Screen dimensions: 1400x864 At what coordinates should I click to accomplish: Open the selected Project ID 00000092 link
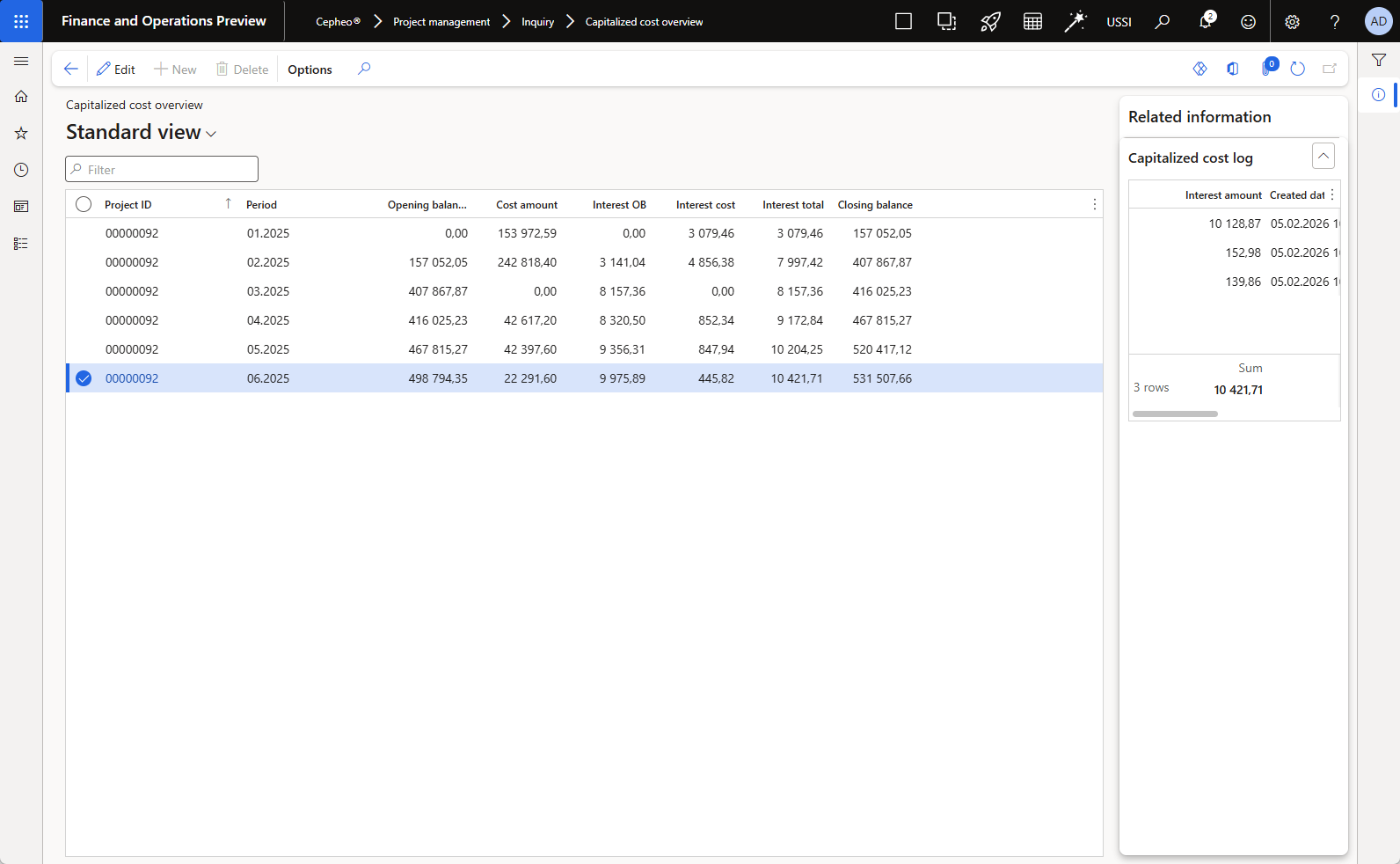point(132,378)
